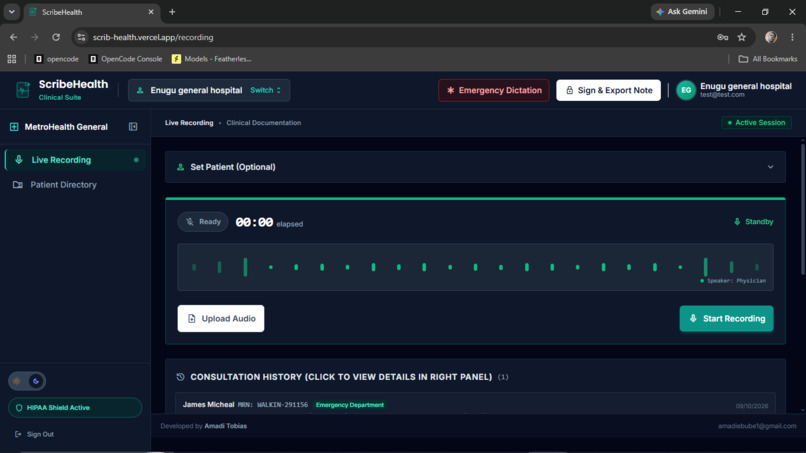This screenshot has width=806, height=453.
Task: Open Live Recording in the sidebar
Action: click(75, 160)
